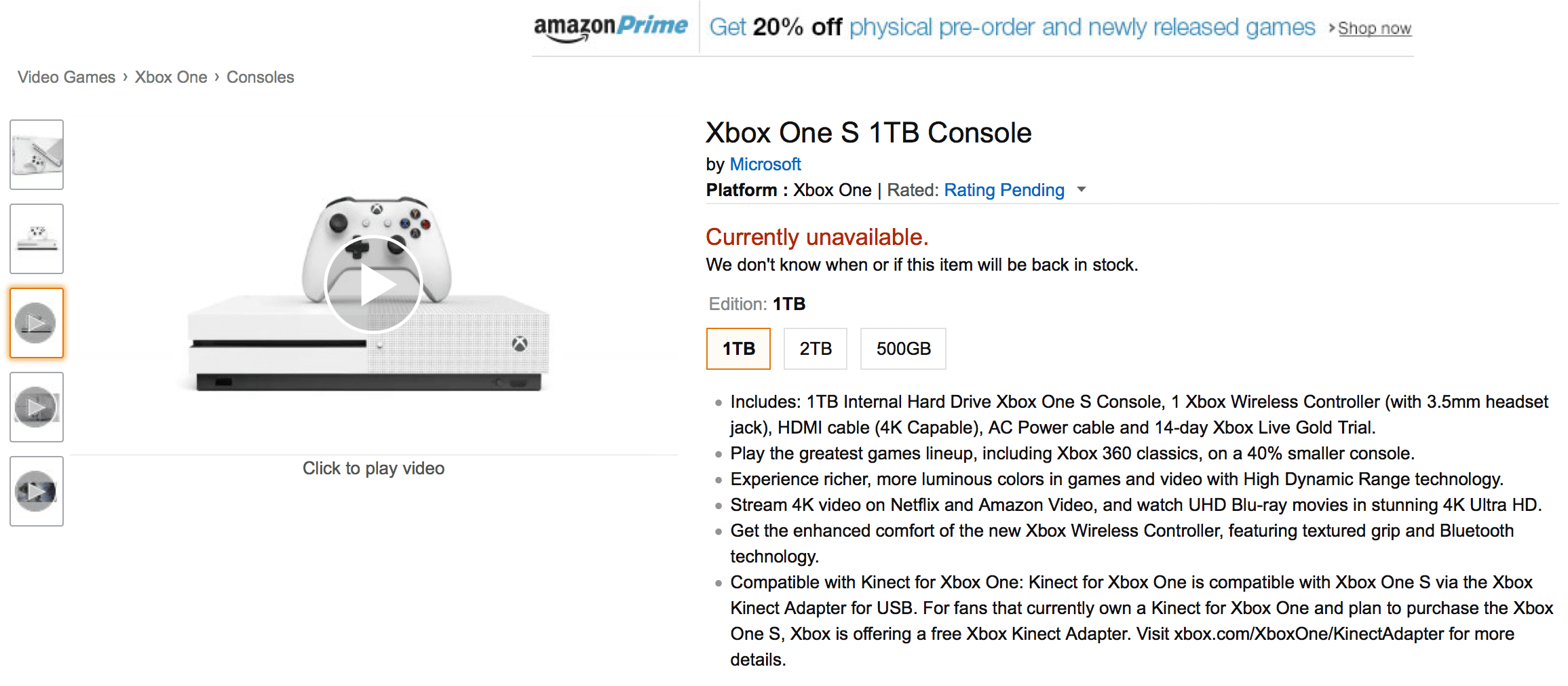Open the Rating Pending link

click(1003, 190)
